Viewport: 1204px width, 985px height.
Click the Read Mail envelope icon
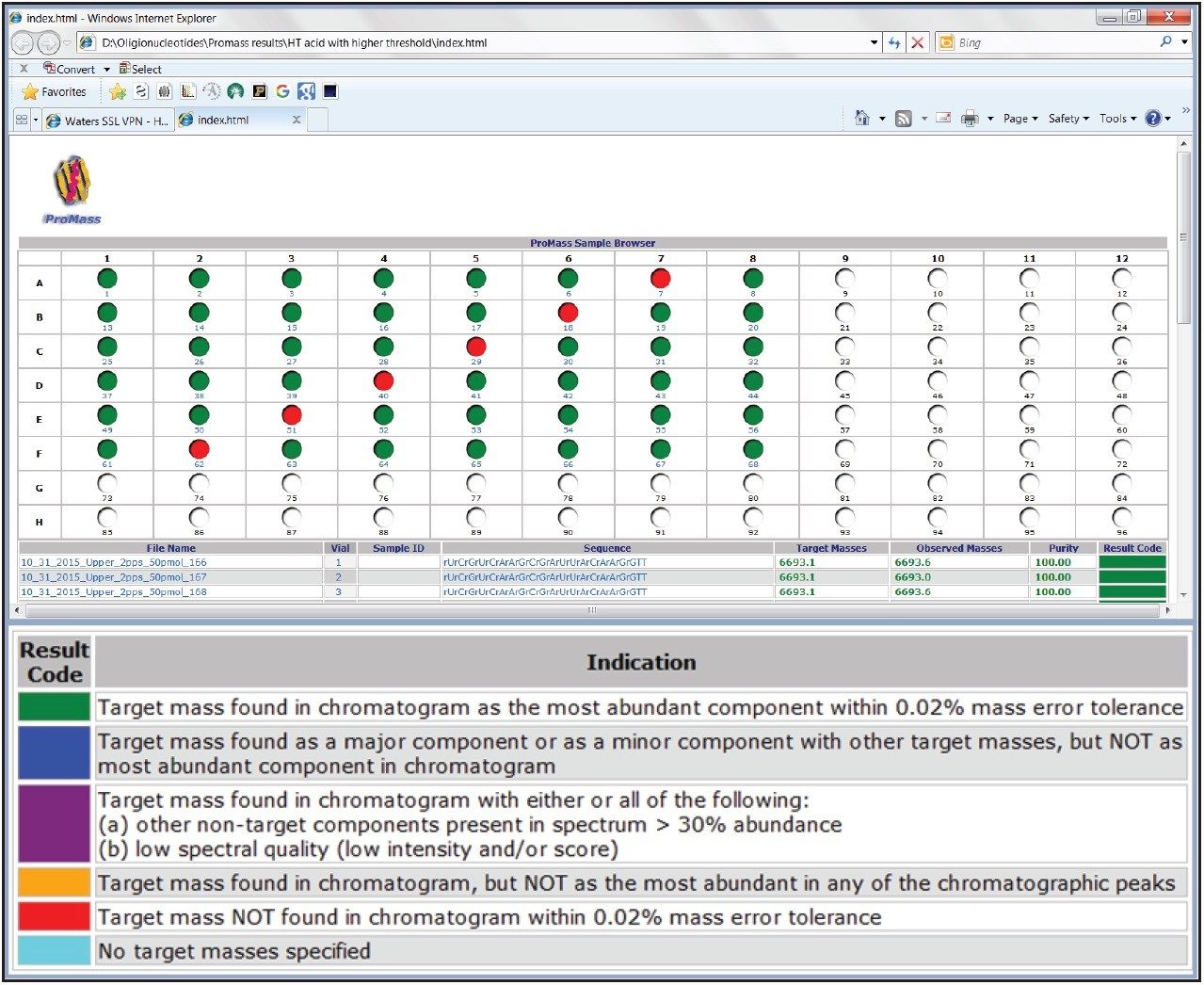943,118
